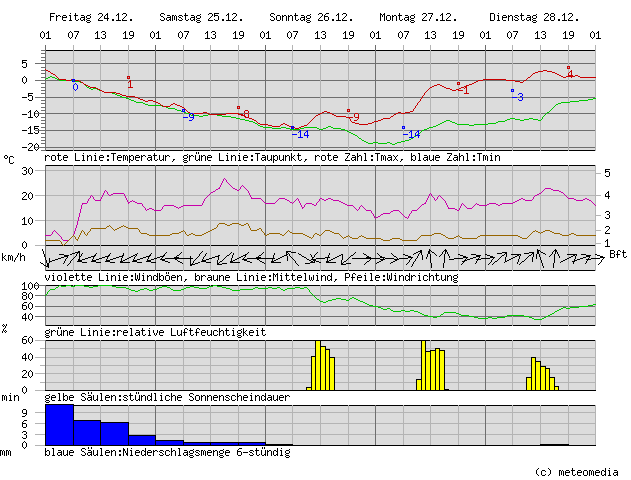Click the km/h unit label
This screenshot has width=631, height=480.
tap(14, 257)
